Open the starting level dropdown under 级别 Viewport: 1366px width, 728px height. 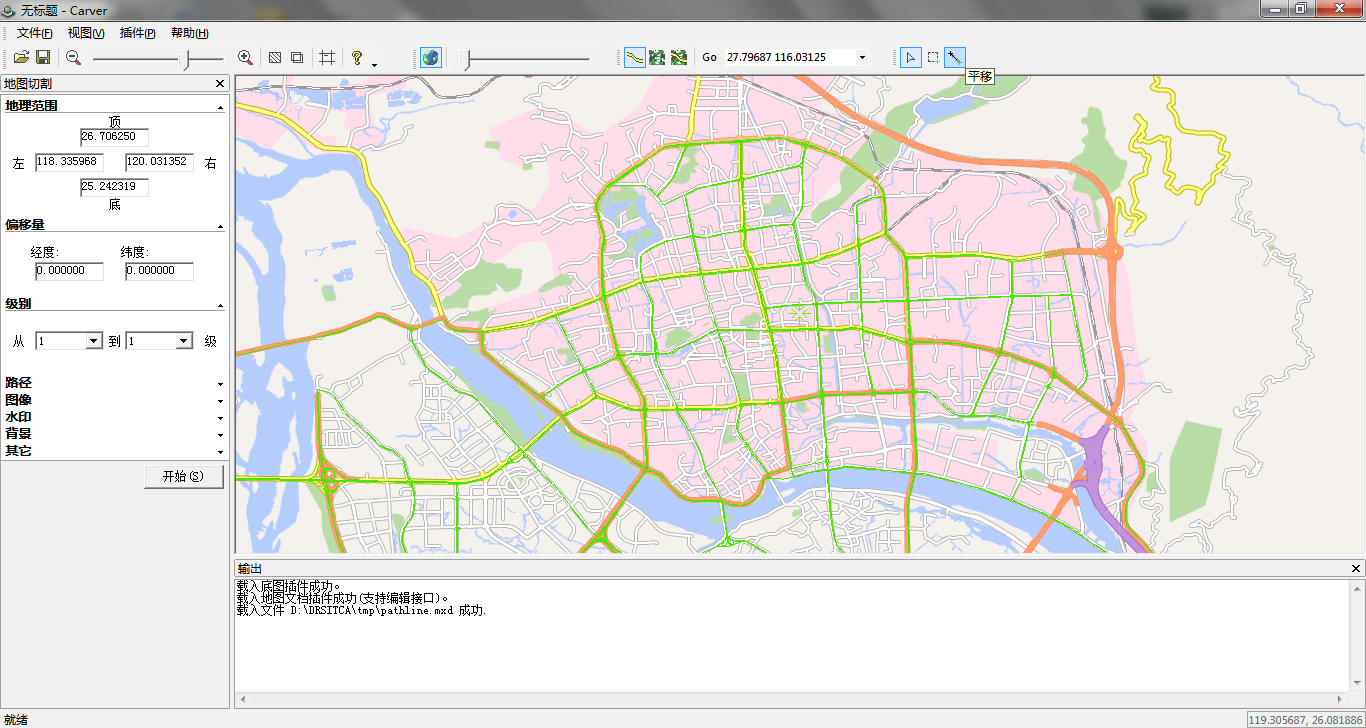(94, 340)
